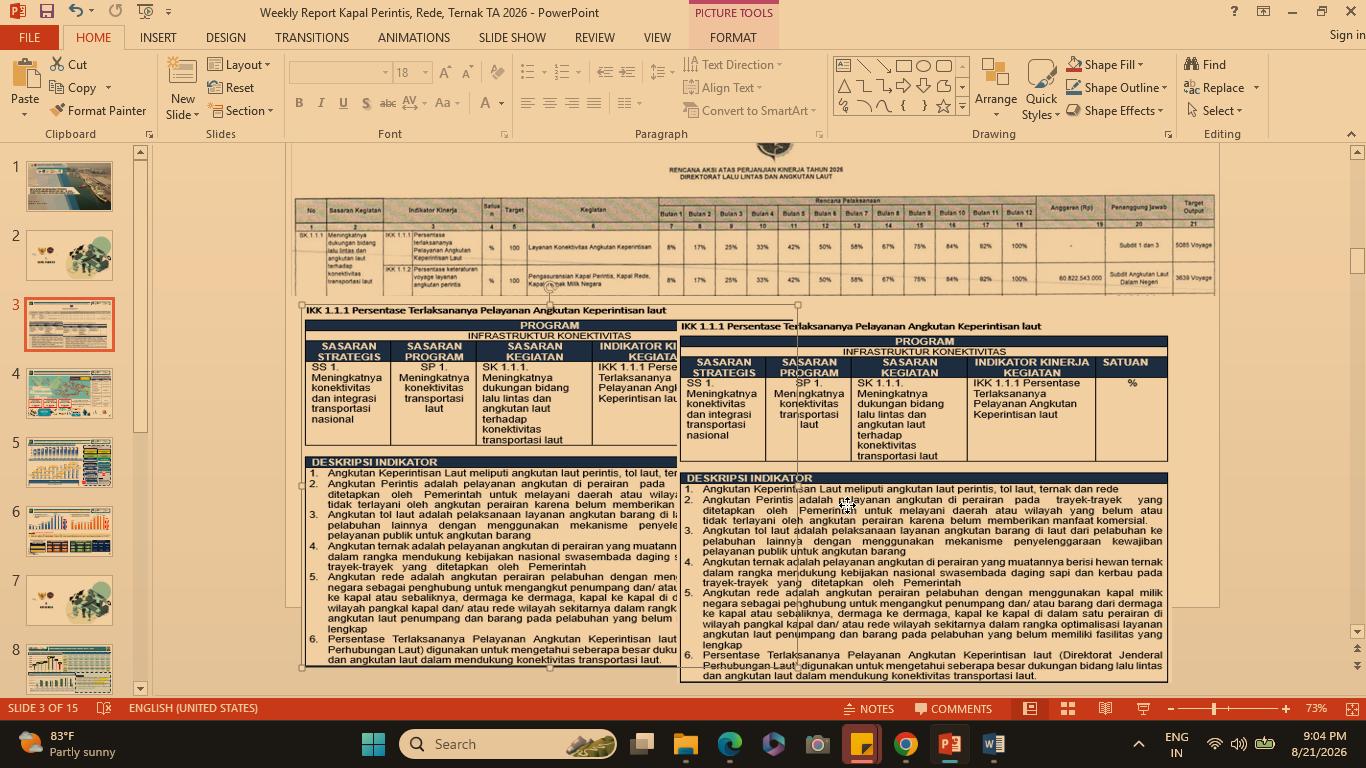Select the slide 5 thumbnail
The width and height of the screenshot is (1366, 768).
tap(70, 462)
